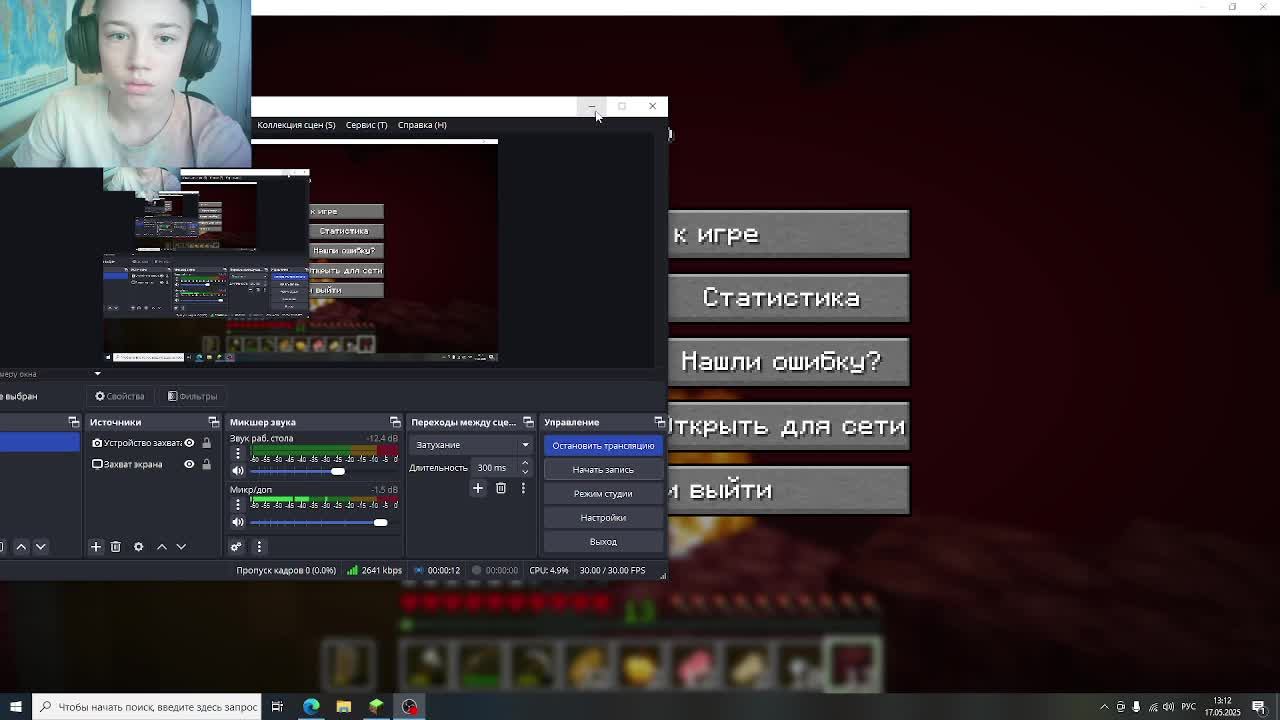The height and width of the screenshot is (720, 1280).
Task: Click Windows taskbar search box
Action: 146,707
